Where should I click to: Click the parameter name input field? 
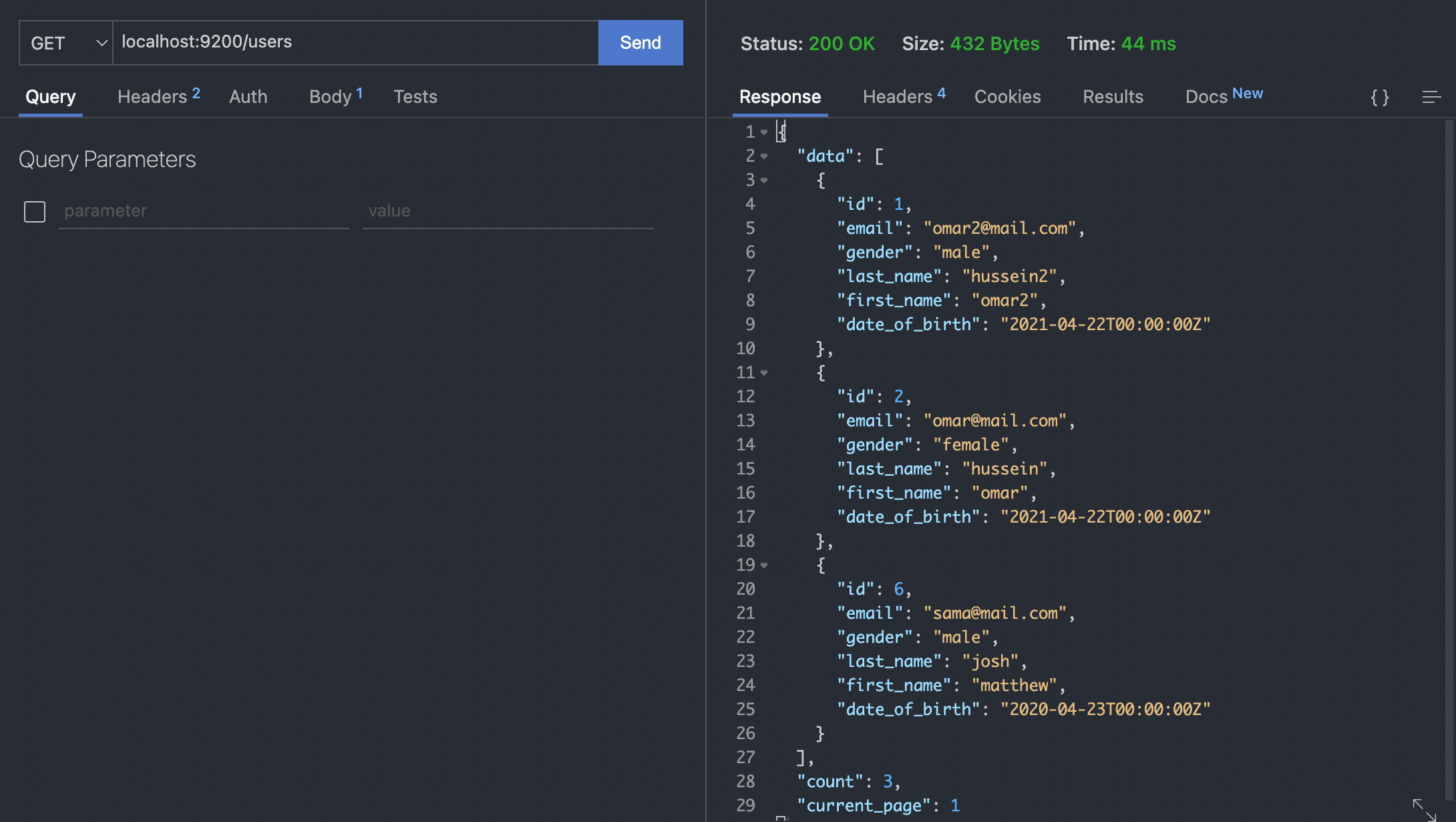point(204,211)
